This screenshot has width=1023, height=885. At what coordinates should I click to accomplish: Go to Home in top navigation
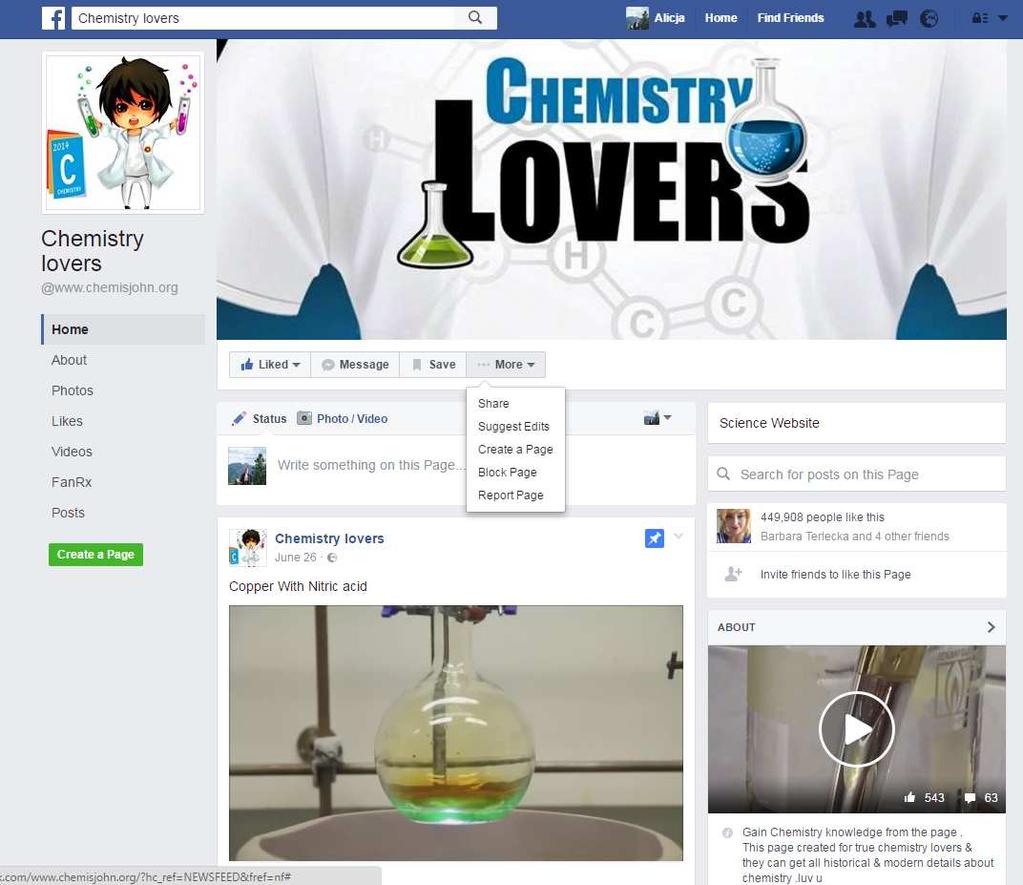pos(721,18)
